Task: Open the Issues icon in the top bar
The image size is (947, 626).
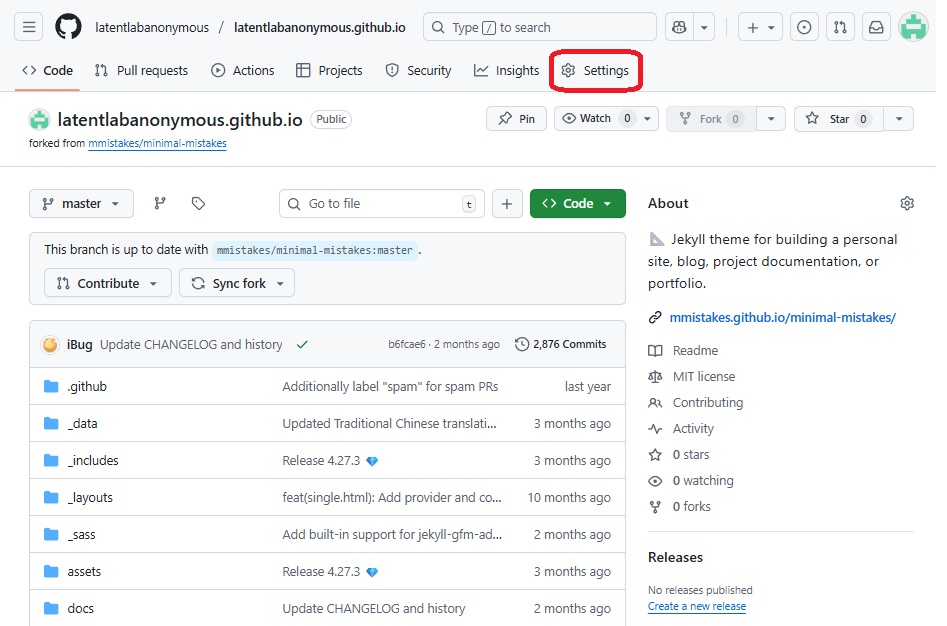Action: coord(805,27)
